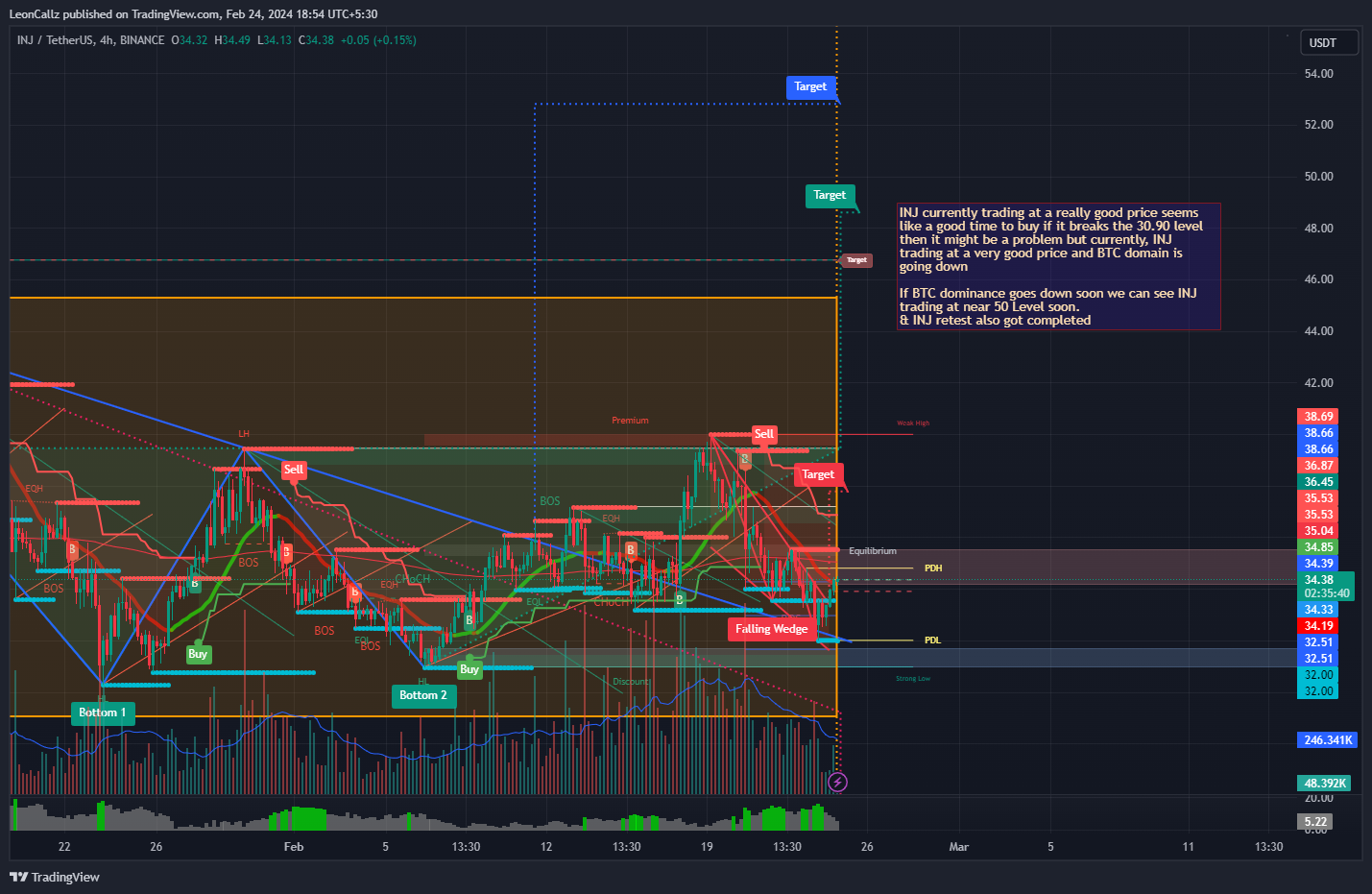Click the 34.85 price tag

[x=1317, y=547]
